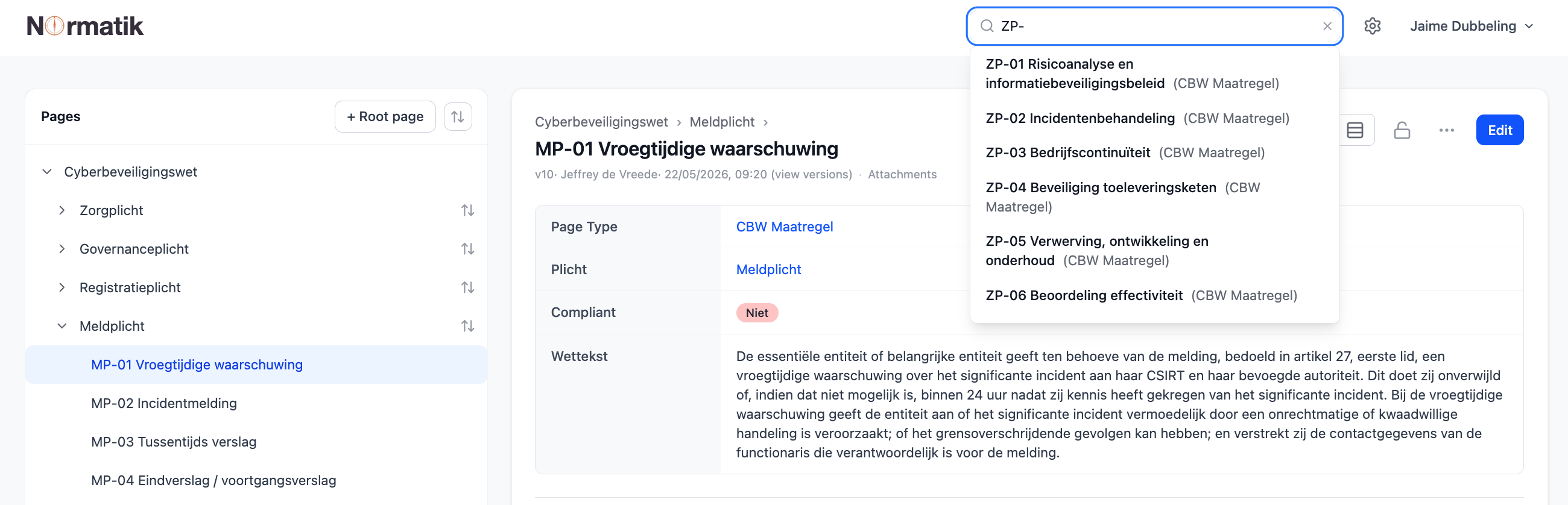The height and width of the screenshot is (505, 1568).
Task: Click the v10 Jeffrey de Vreede version info
Action: (651, 175)
